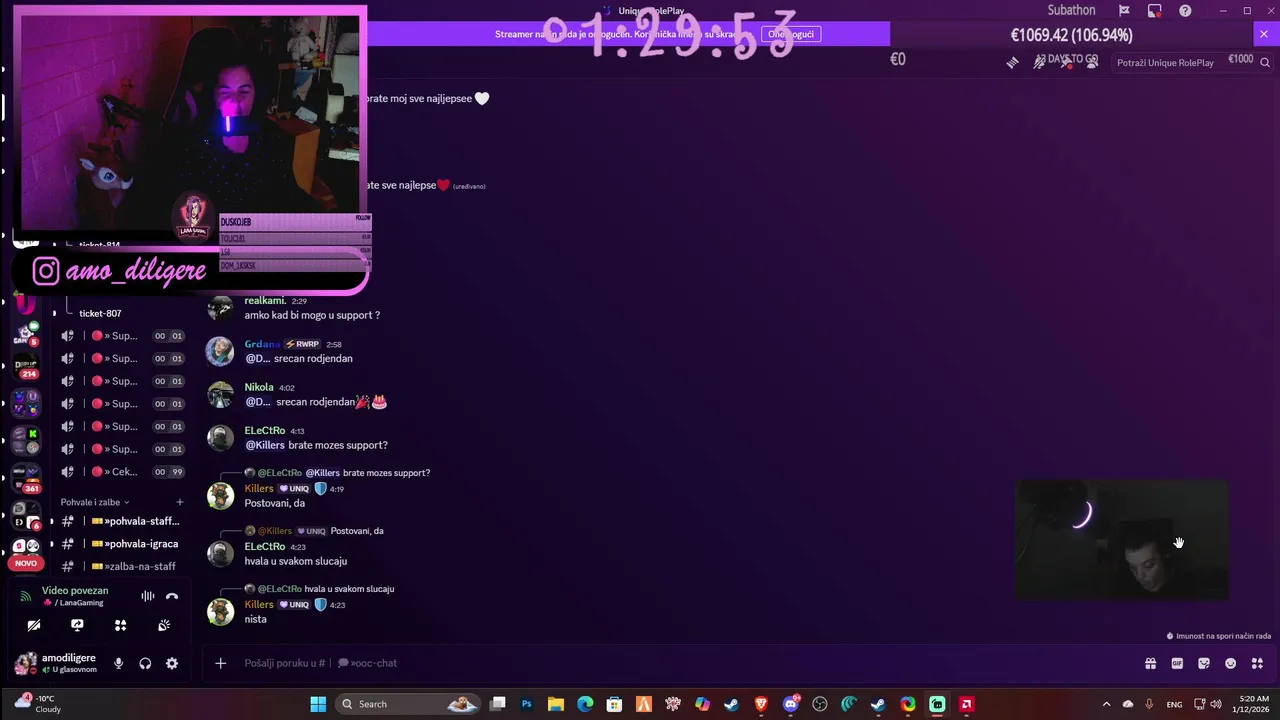Open Brave browser from the taskbar
Viewport: 1280px width, 720px height.
click(x=761, y=704)
